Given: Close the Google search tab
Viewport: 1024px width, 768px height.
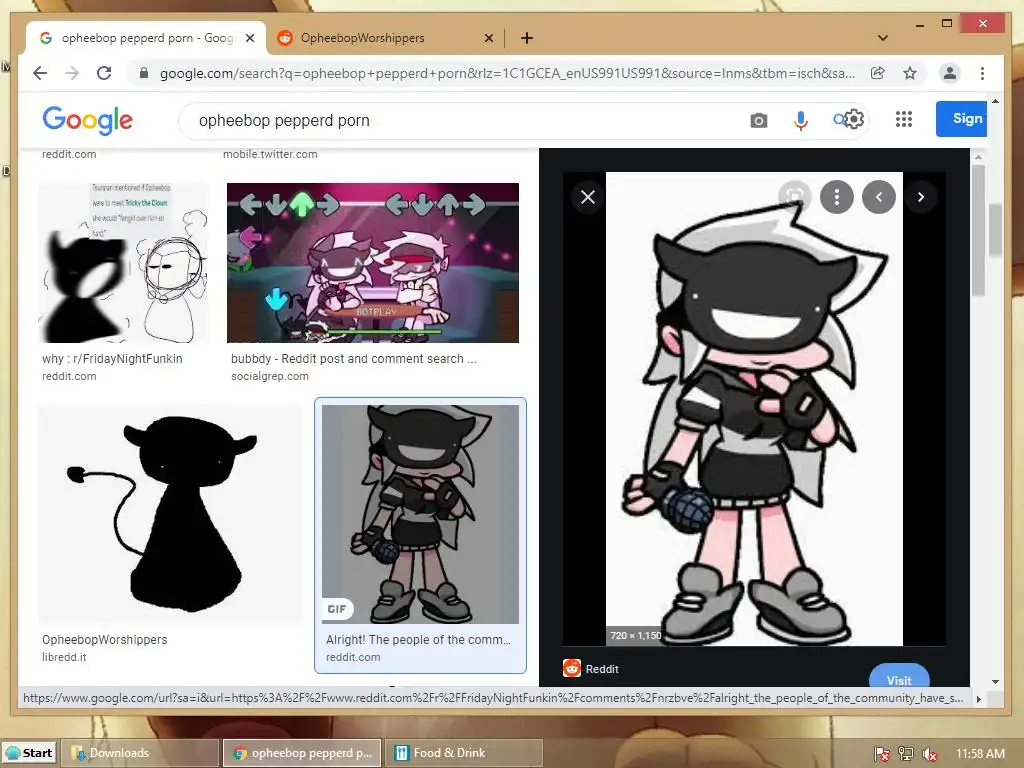Looking at the screenshot, I should [x=250, y=38].
